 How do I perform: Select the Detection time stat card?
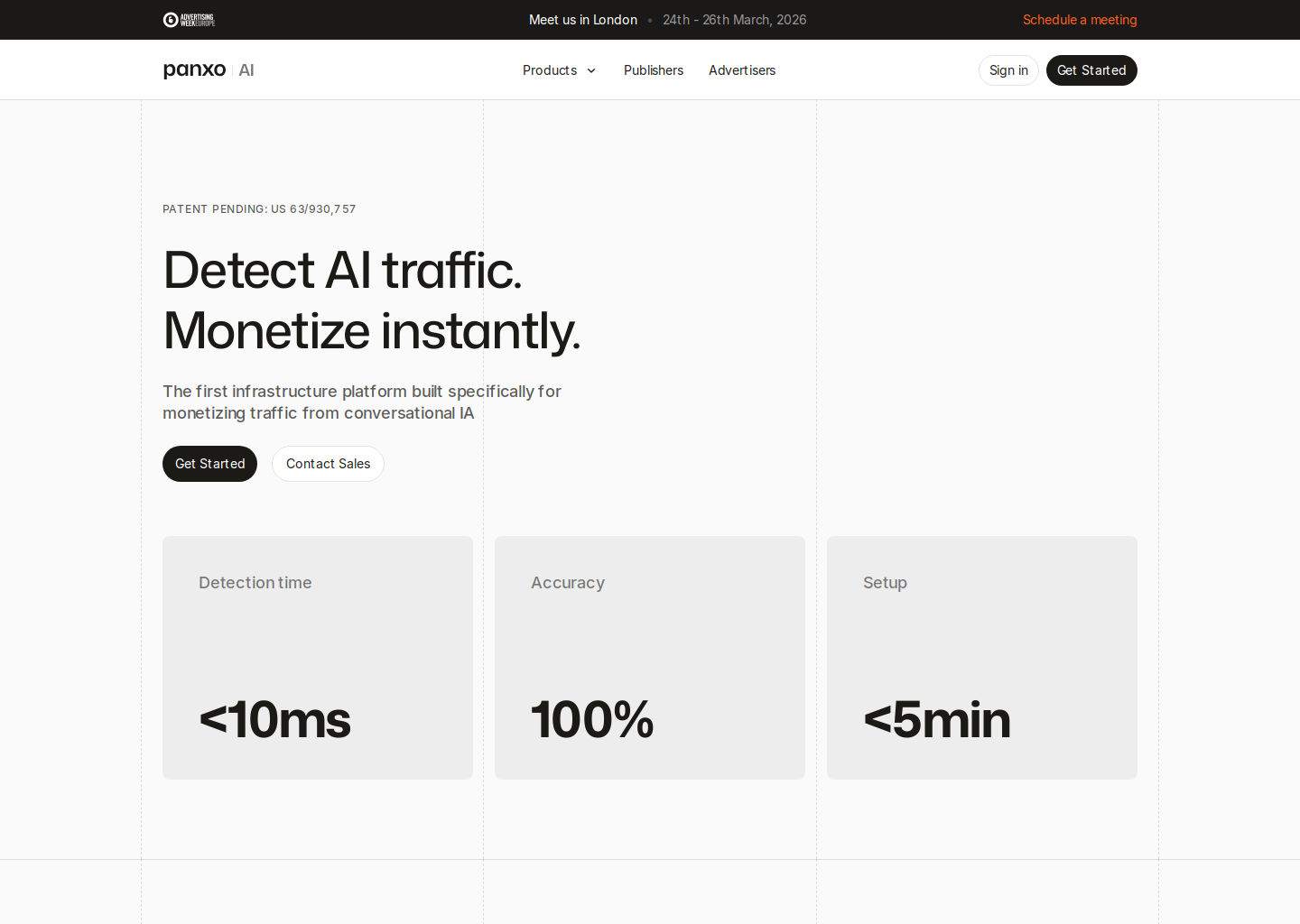point(317,657)
